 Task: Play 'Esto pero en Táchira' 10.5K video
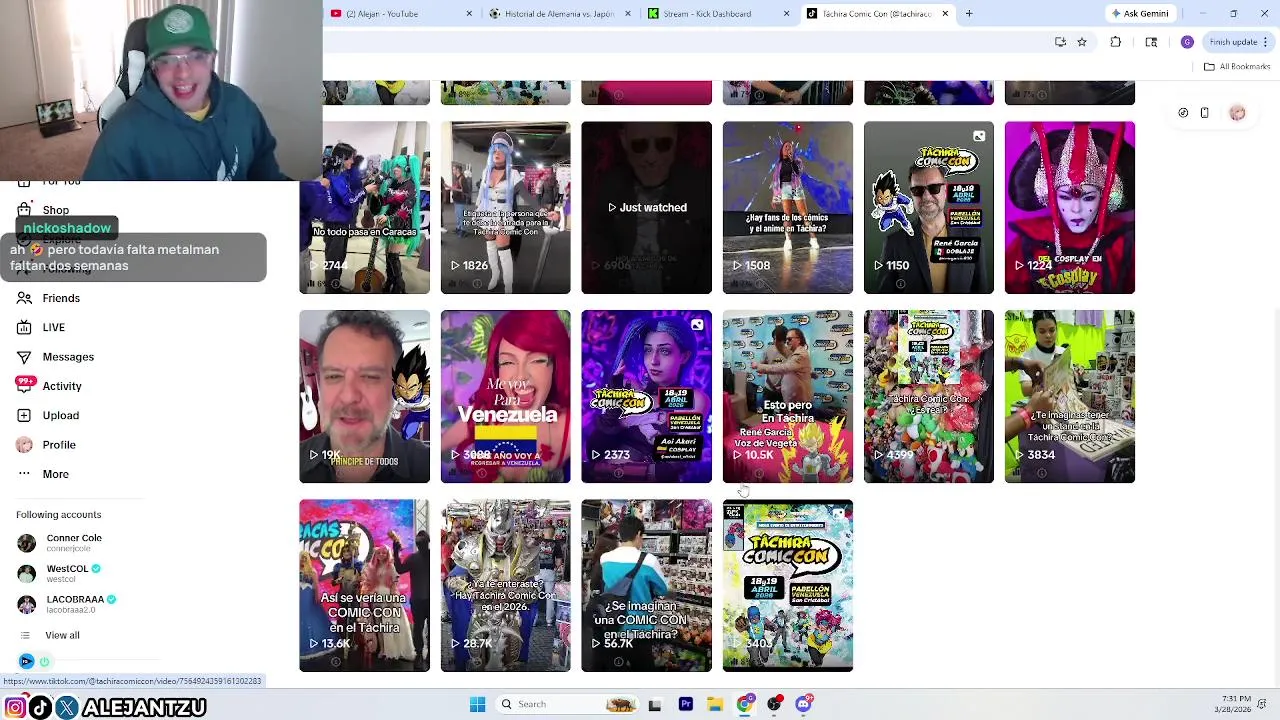tap(788, 397)
